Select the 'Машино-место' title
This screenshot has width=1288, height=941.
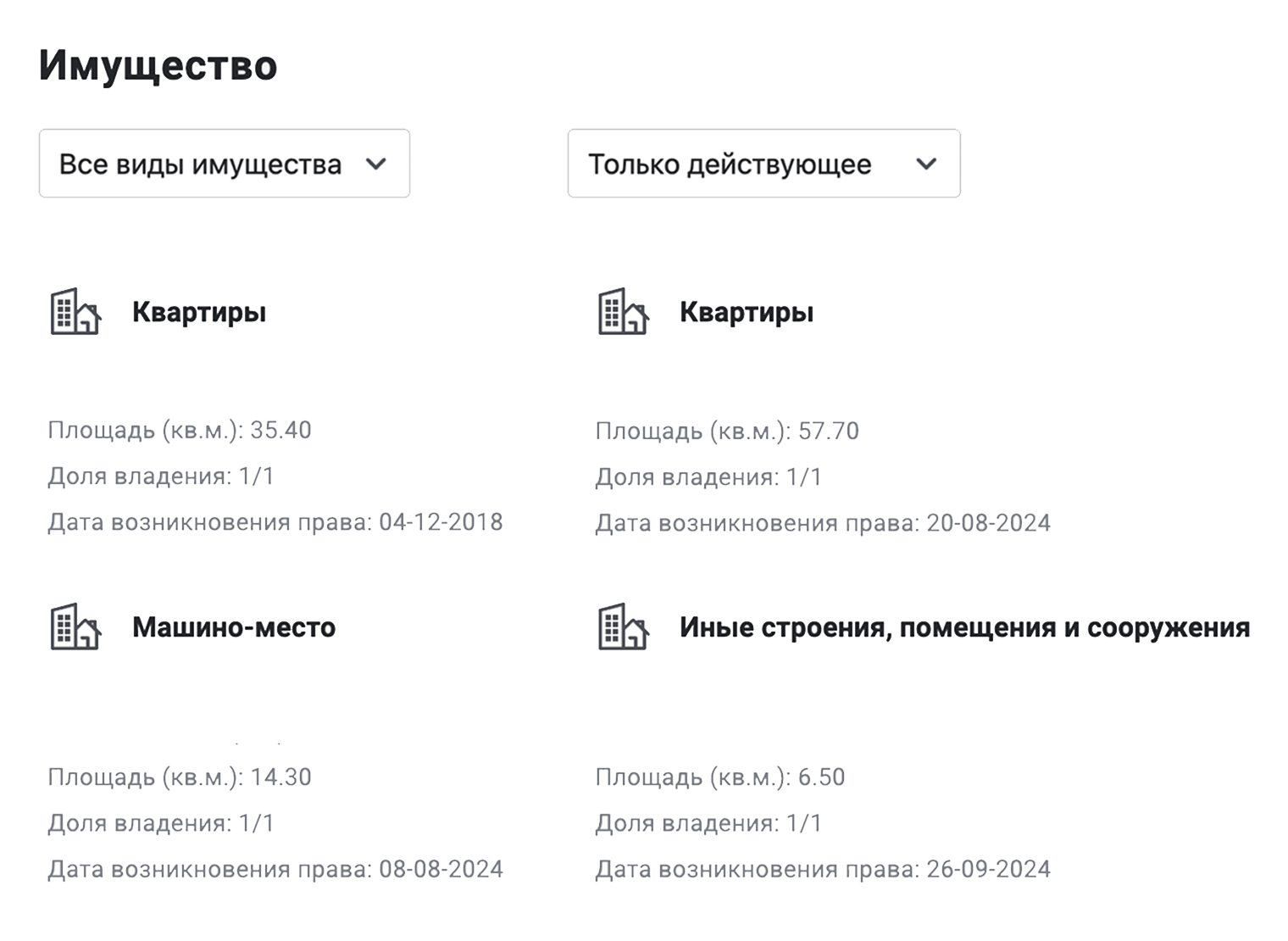click(x=234, y=627)
